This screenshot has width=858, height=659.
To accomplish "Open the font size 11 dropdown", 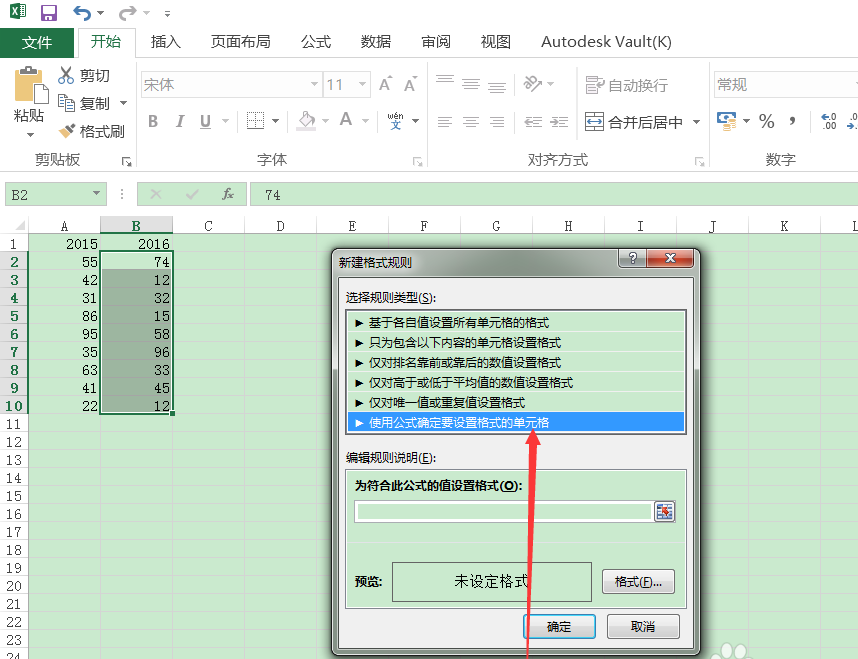I will point(362,84).
